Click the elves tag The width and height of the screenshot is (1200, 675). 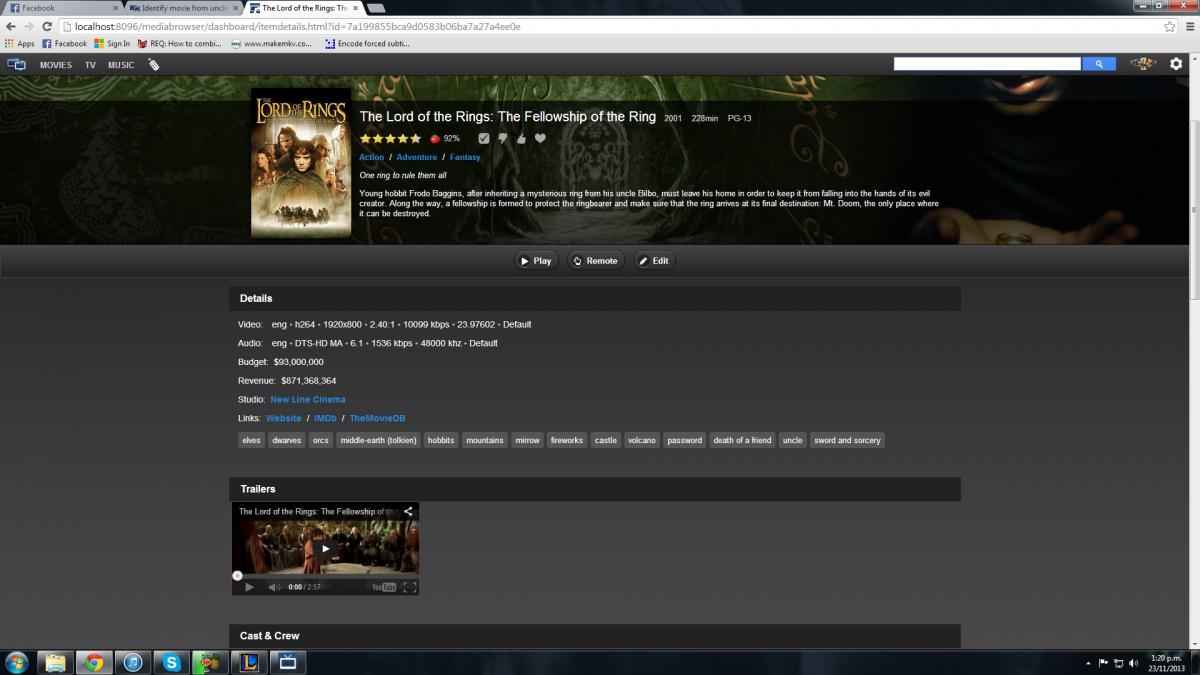tap(251, 440)
